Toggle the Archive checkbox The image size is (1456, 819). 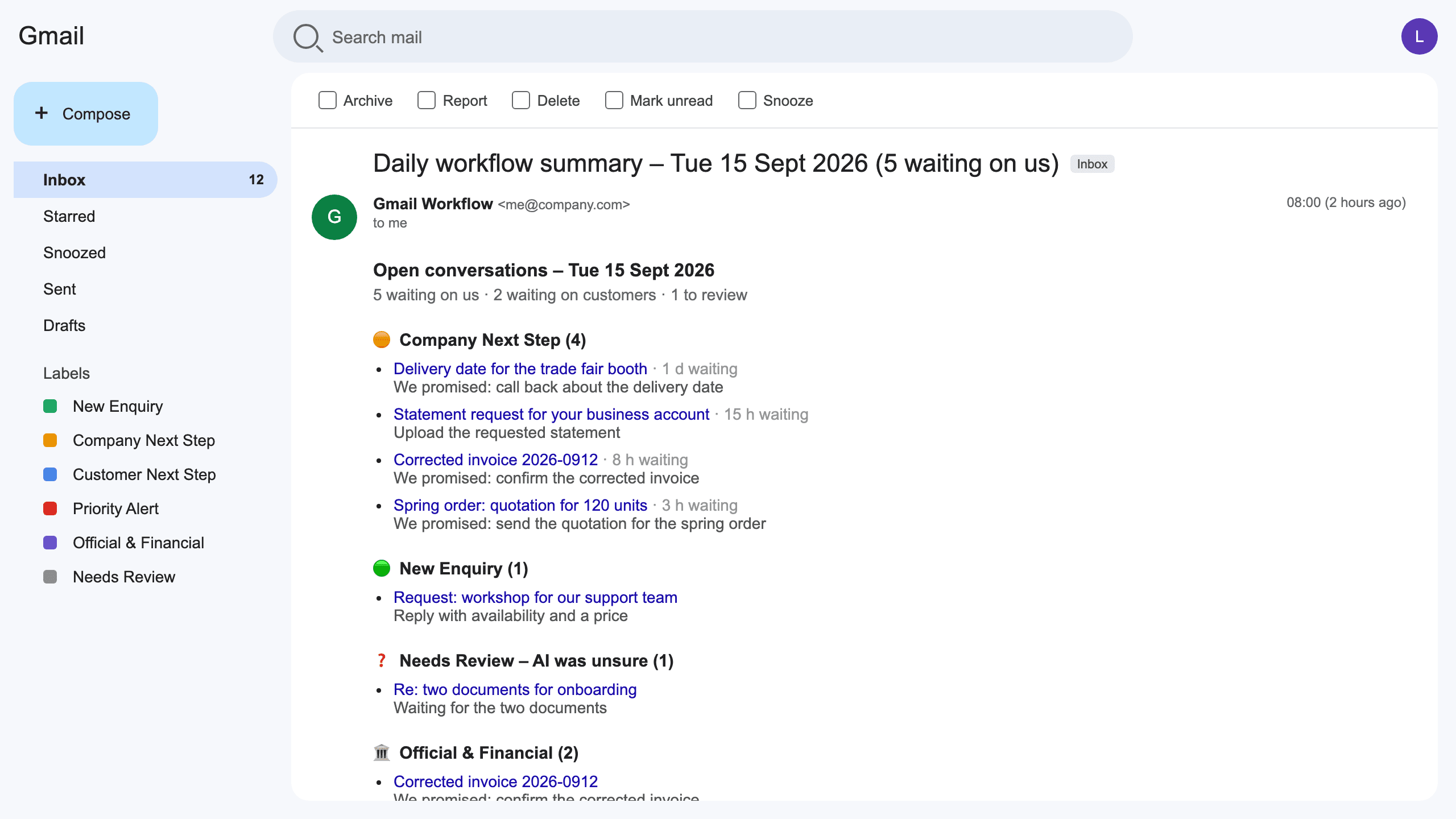click(x=328, y=101)
